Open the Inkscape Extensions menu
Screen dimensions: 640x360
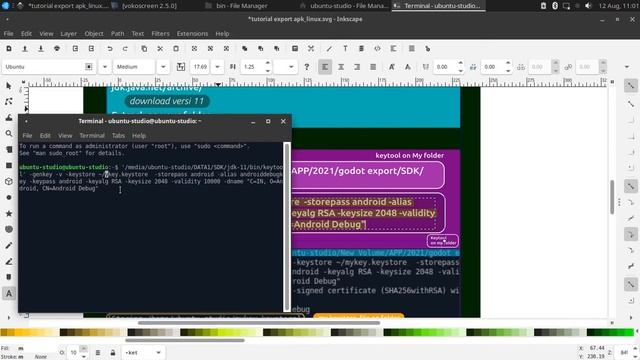[x=192, y=33]
